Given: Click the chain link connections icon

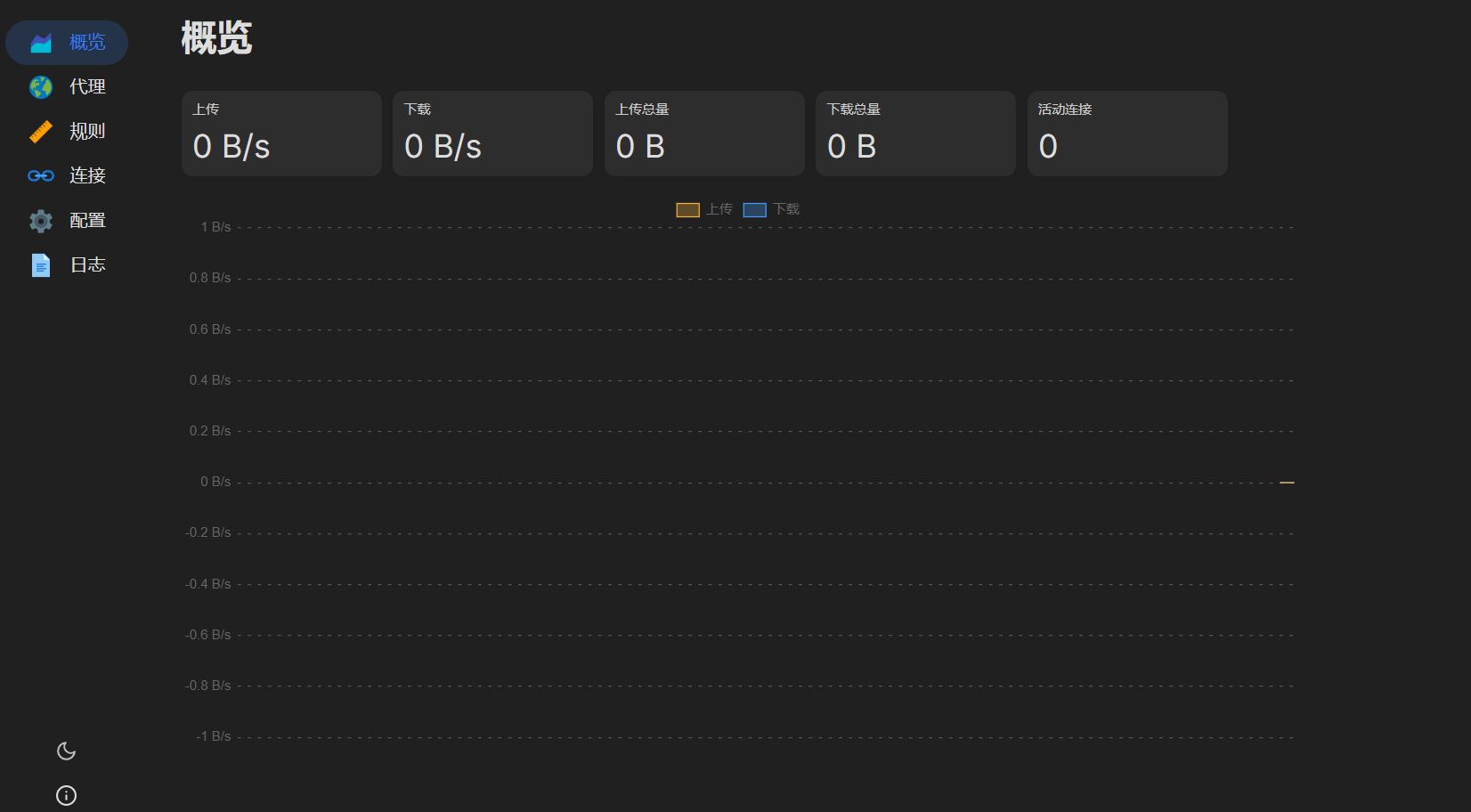Looking at the screenshot, I should 41,176.
